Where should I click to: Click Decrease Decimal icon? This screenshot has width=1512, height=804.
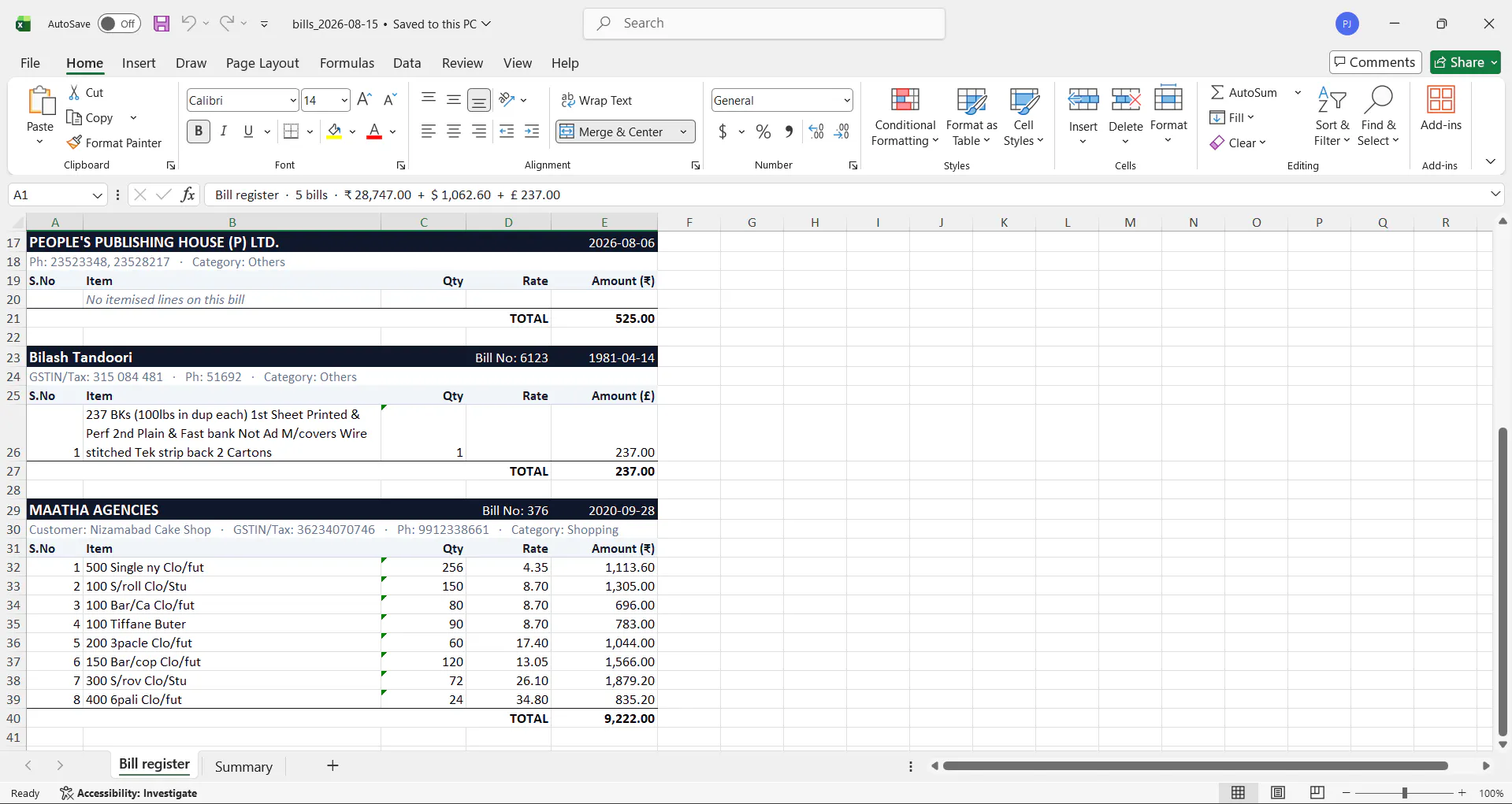coord(841,132)
